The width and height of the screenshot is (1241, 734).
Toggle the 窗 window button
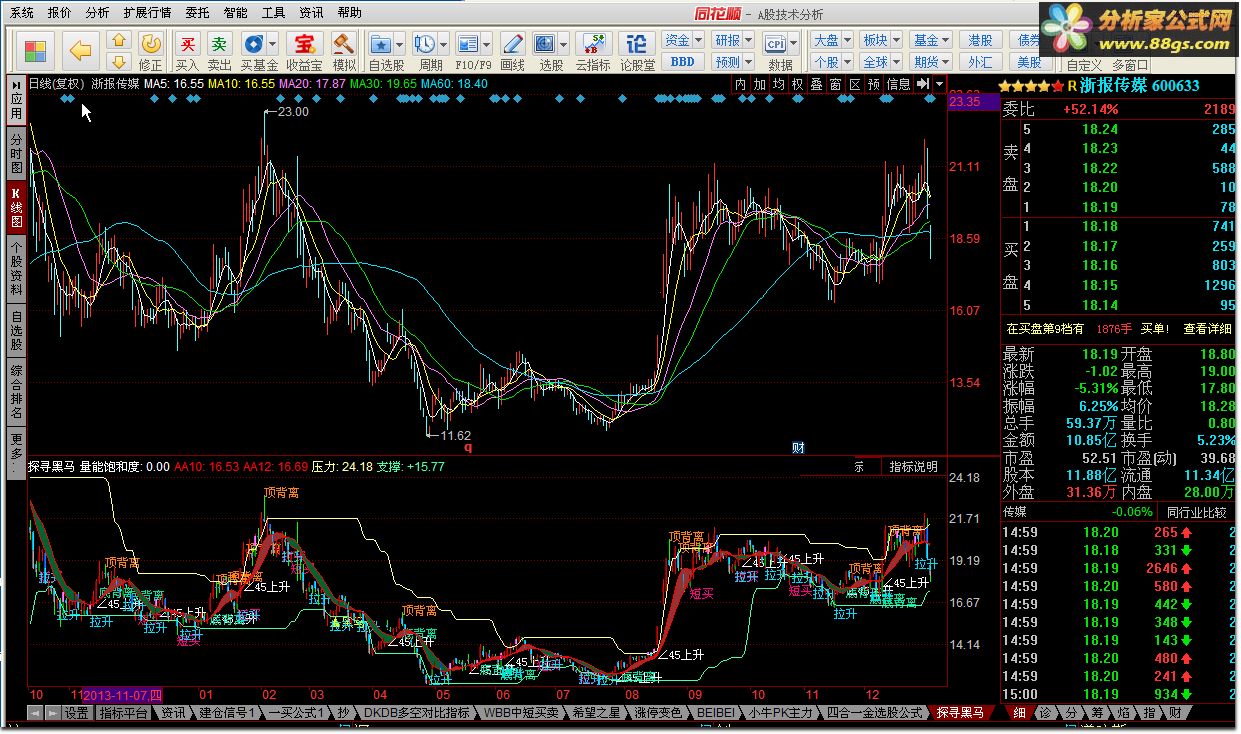pyautogui.click(x=835, y=84)
